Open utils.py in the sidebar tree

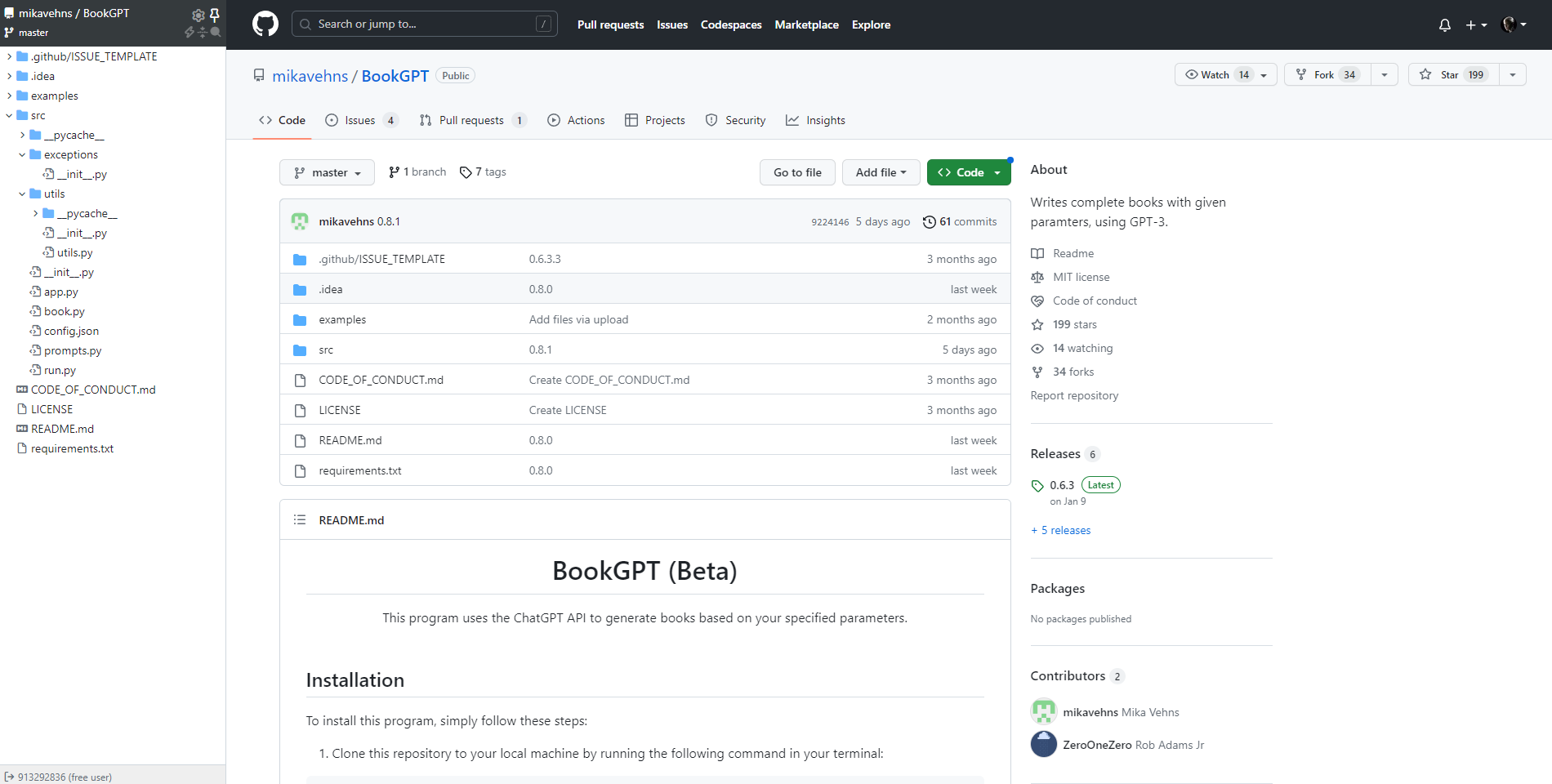(x=74, y=252)
